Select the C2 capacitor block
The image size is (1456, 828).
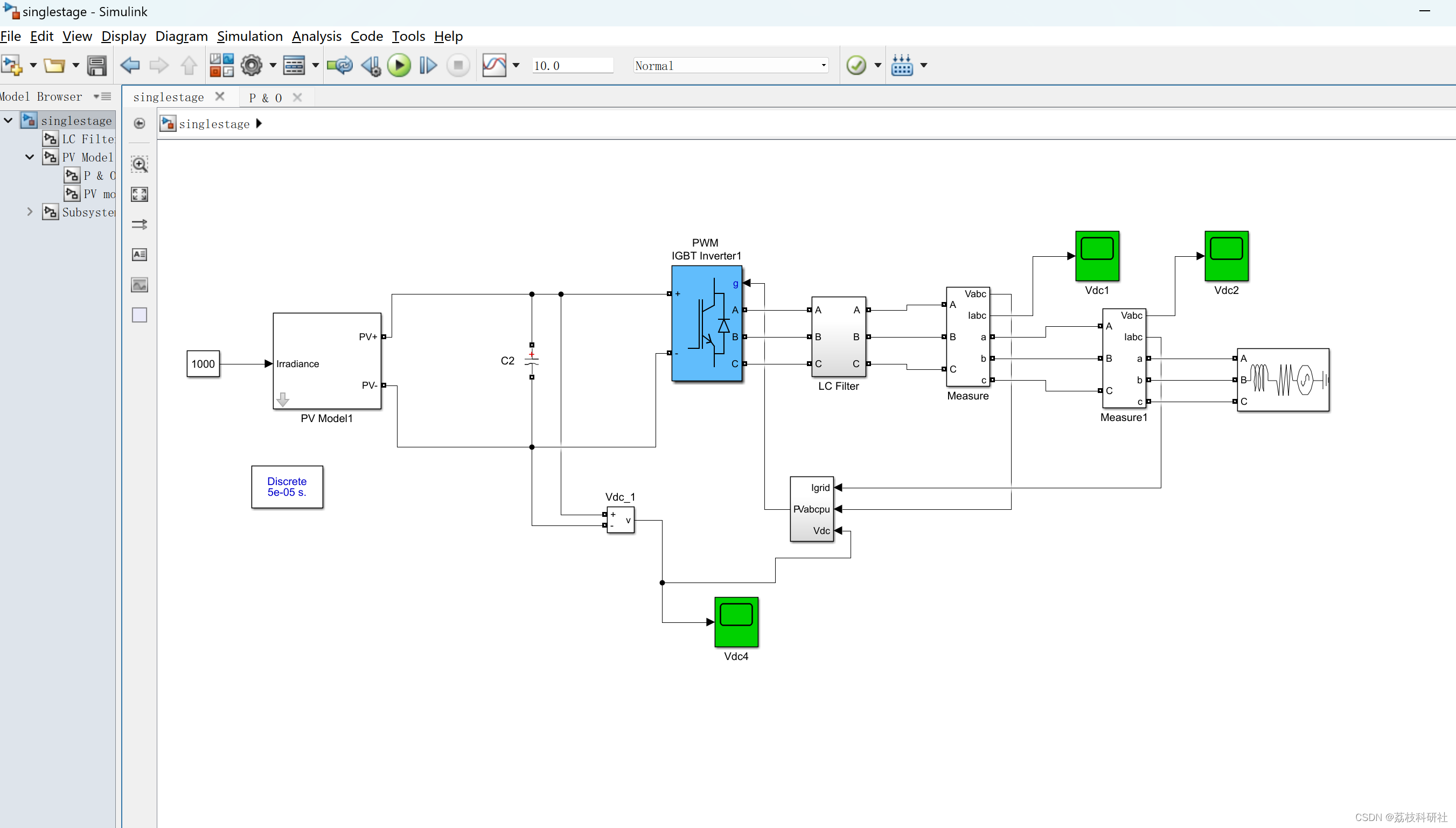tap(532, 361)
